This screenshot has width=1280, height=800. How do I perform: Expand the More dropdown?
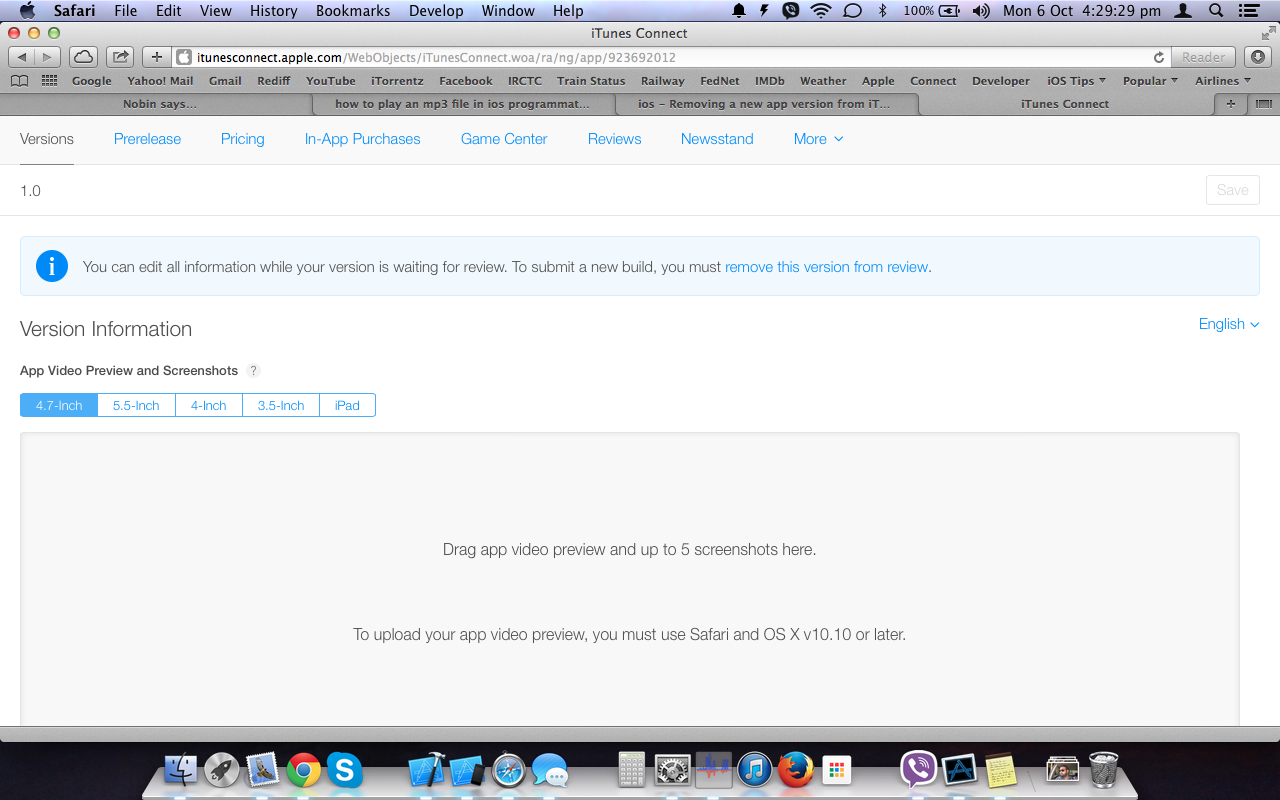[818, 139]
